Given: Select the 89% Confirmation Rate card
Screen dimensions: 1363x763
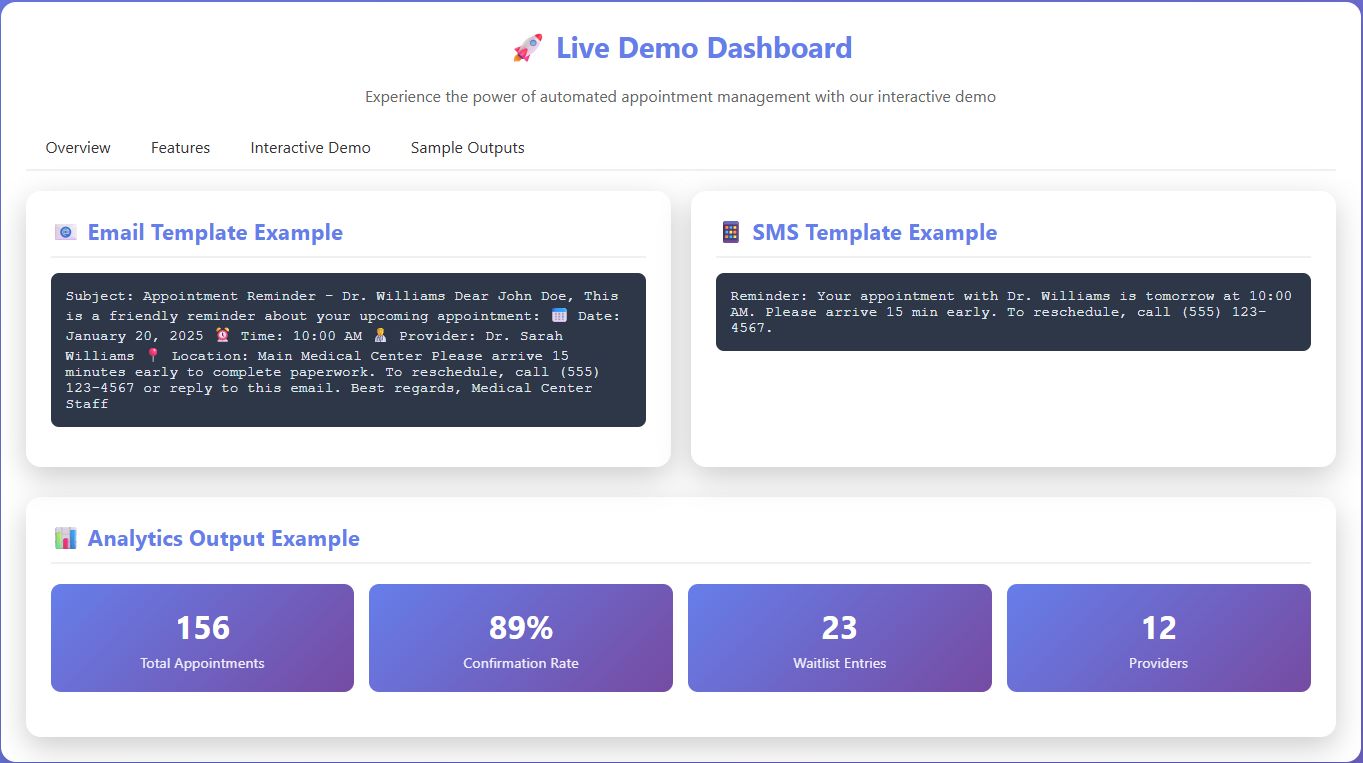Looking at the screenshot, I should (x=520, y=638).
